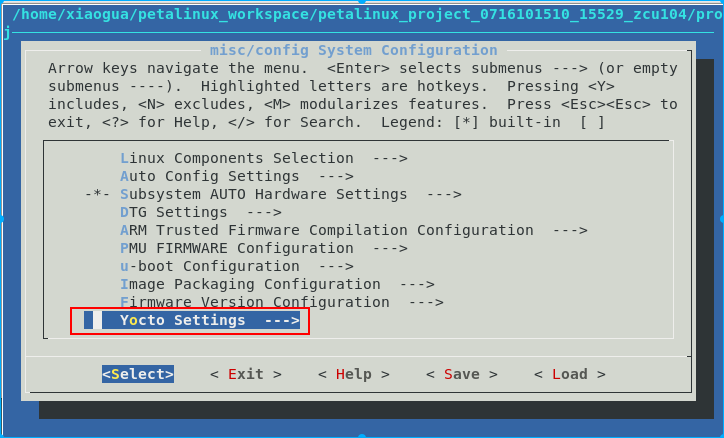This screenshot has height=438, width=724.
Task: Select the highlighted Yocto Settings entry
Action: pyautogui.click(x=192, y=320)
